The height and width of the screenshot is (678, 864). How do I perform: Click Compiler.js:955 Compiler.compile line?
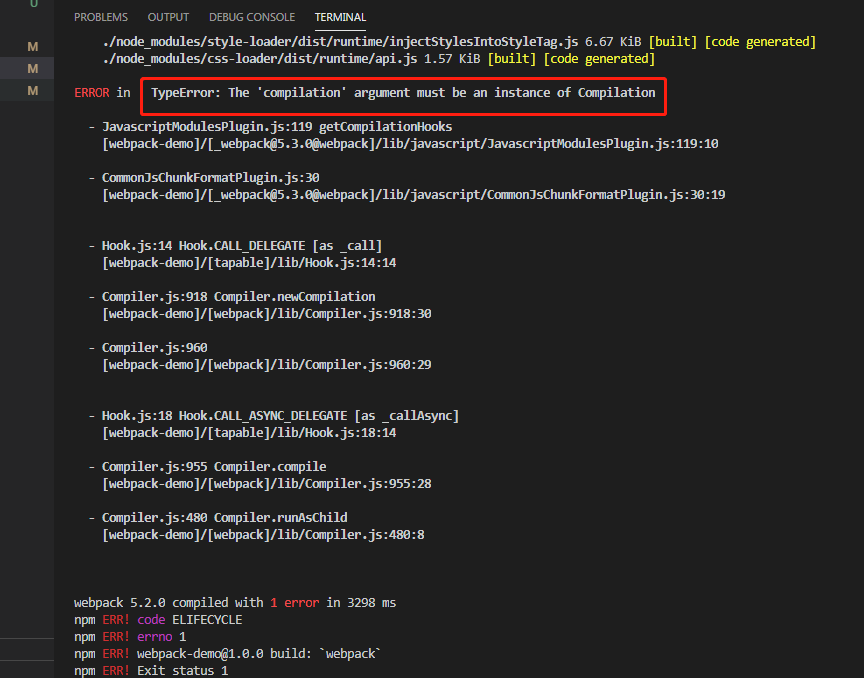(x=214, y=467)
